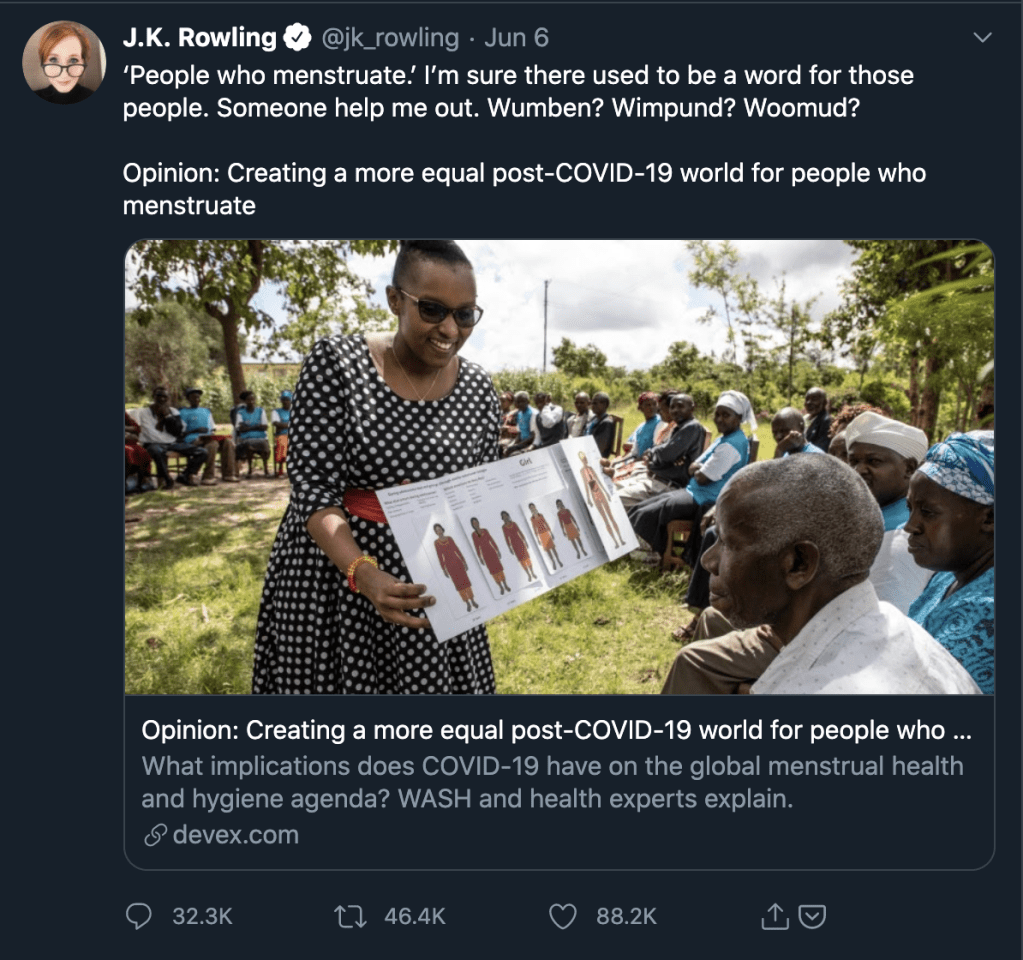View the 88.2K likes count
1023x960 pixels.
pos(626,916)
